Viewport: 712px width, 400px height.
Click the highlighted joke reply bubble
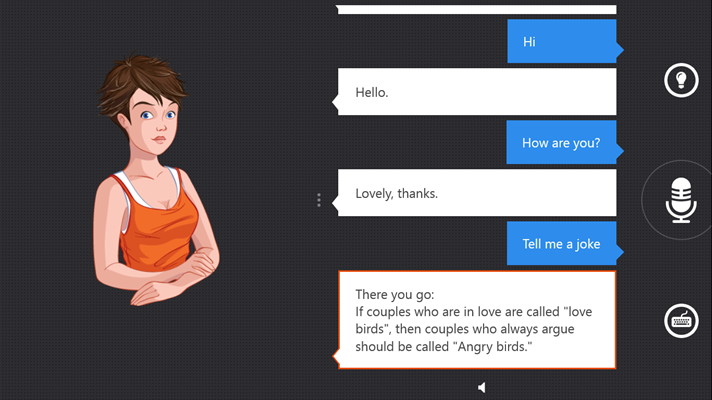(477, 320)
